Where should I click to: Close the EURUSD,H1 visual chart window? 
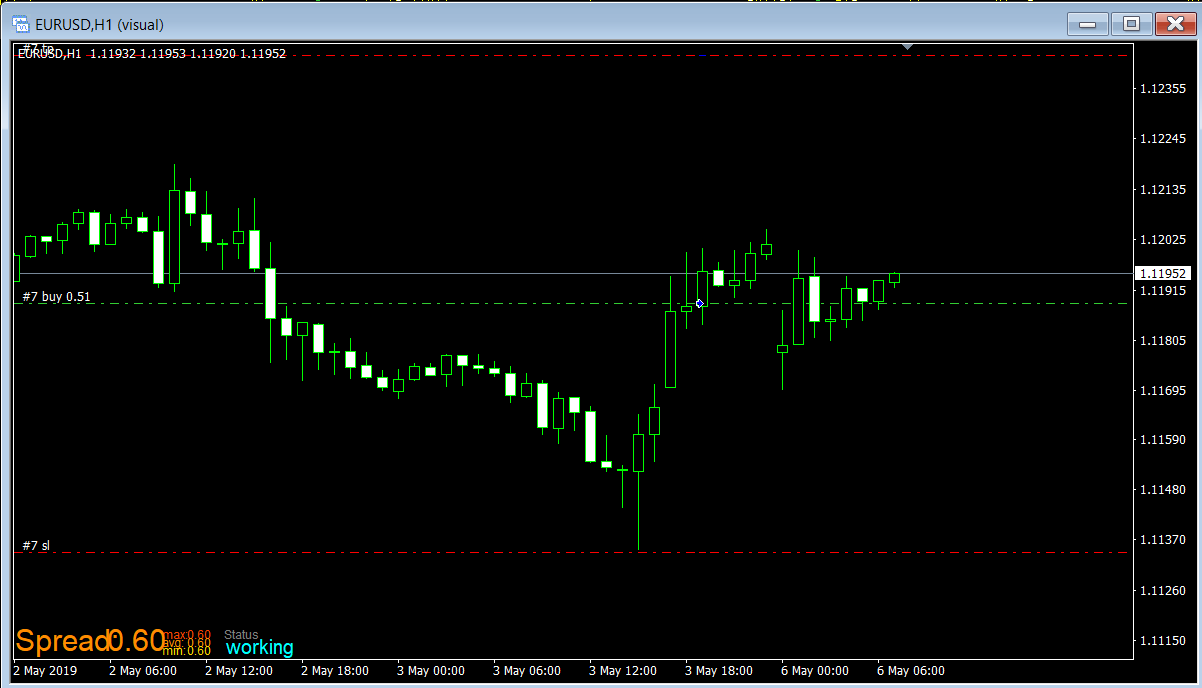click(1176, 24)
